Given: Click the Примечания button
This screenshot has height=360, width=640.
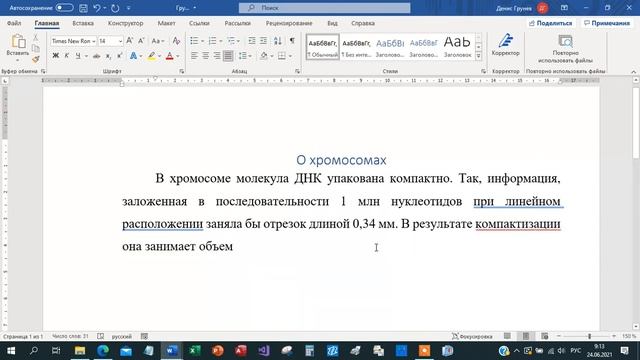Looking at the screenshot, I should click(x=607, y=23).
